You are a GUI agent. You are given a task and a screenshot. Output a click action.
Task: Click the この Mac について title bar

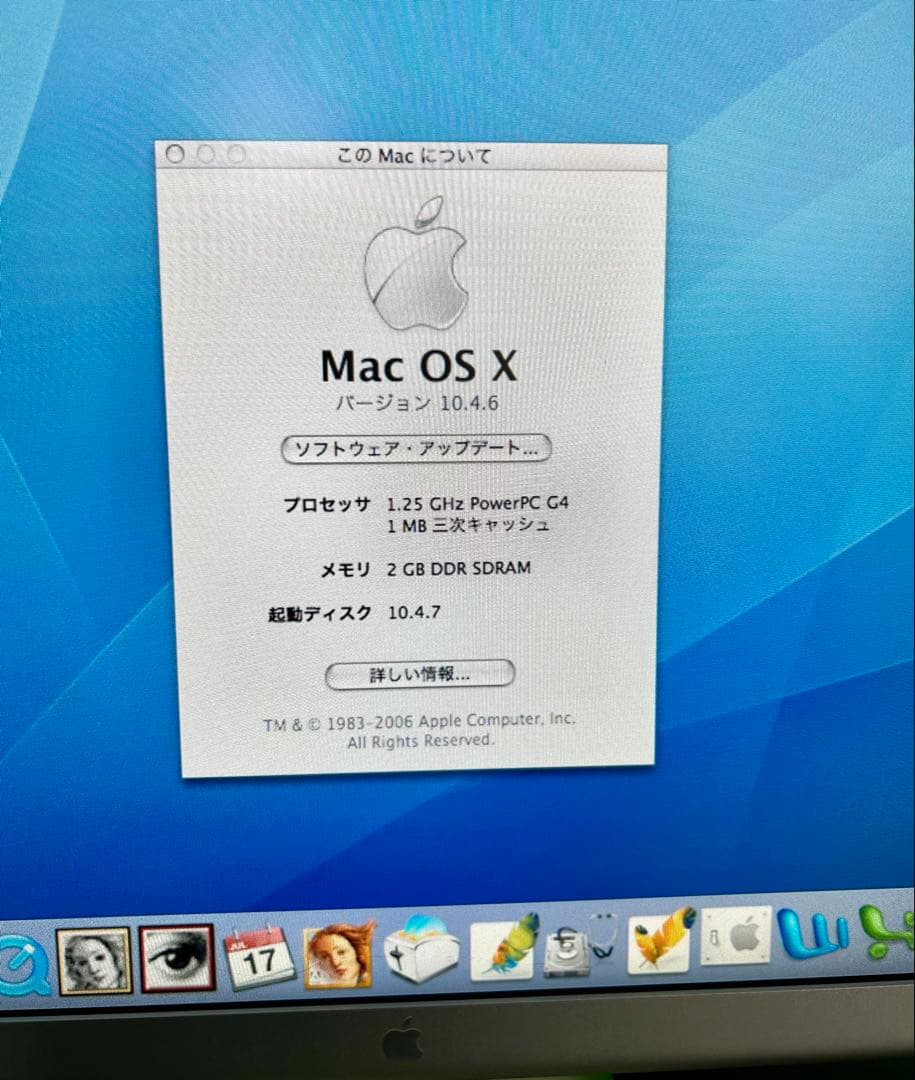tap(415, 157)
